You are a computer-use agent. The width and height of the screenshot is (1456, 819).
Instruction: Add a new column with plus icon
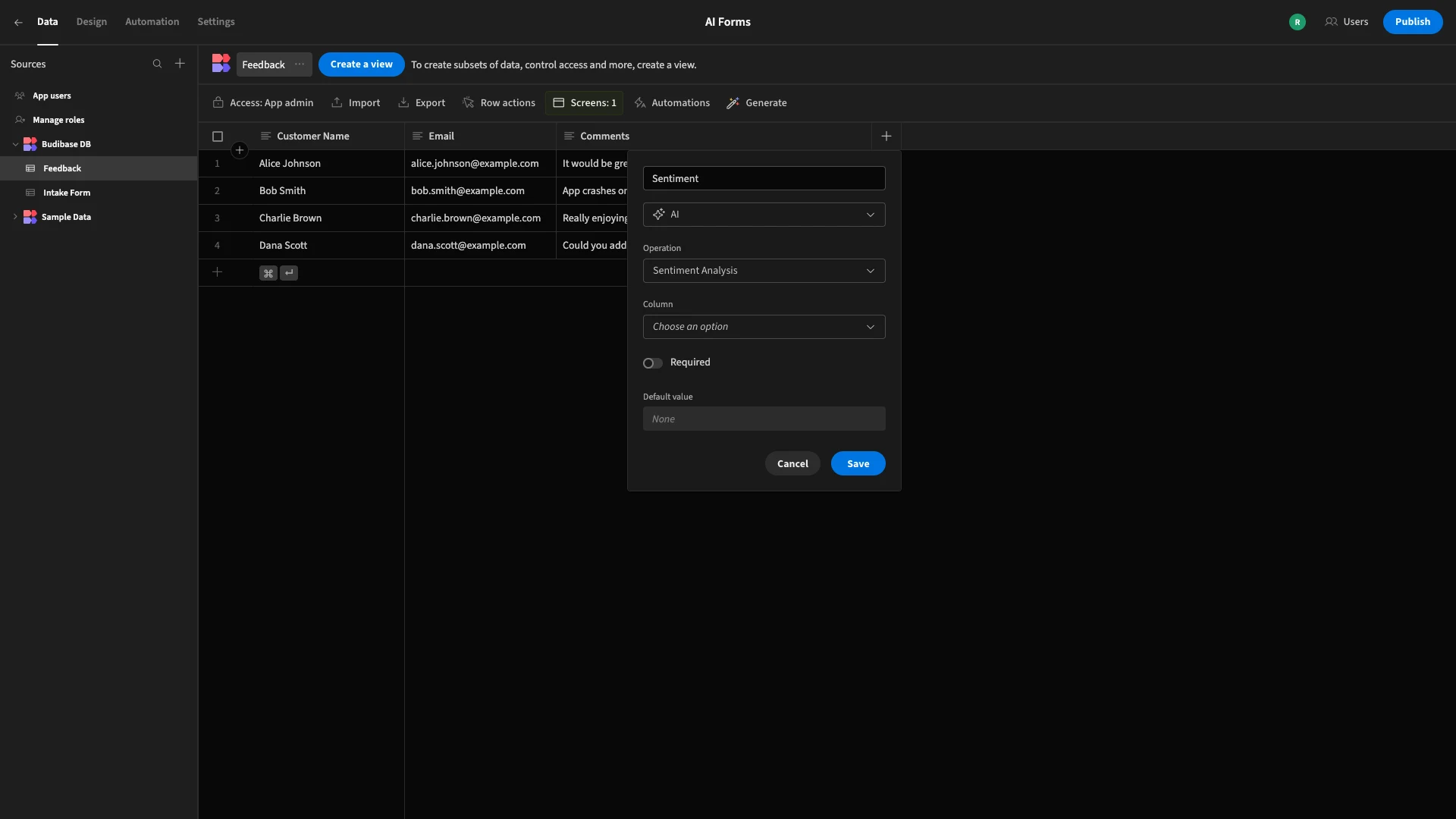(886, 136)
